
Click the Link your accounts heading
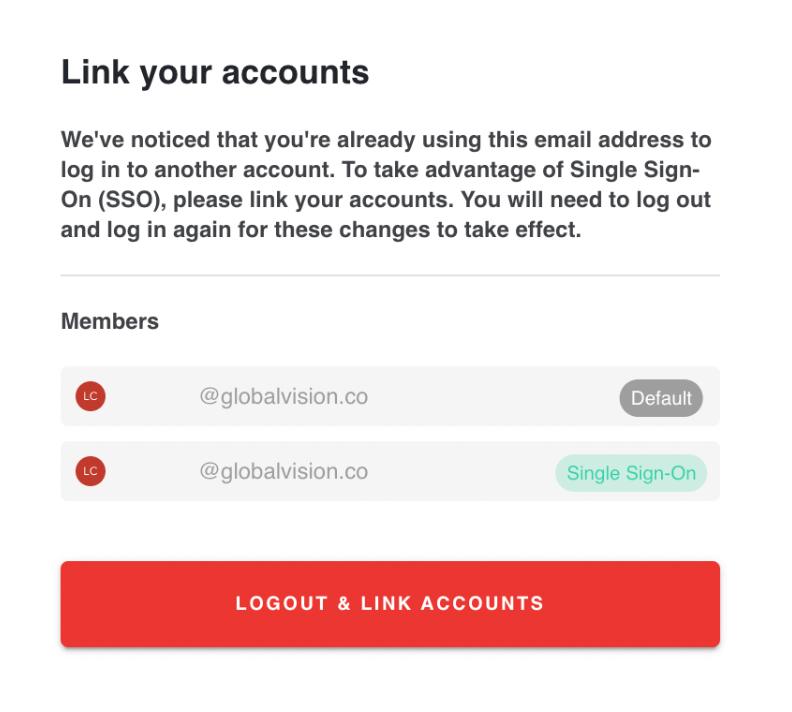pyautogui.click(x=215, y=72)
